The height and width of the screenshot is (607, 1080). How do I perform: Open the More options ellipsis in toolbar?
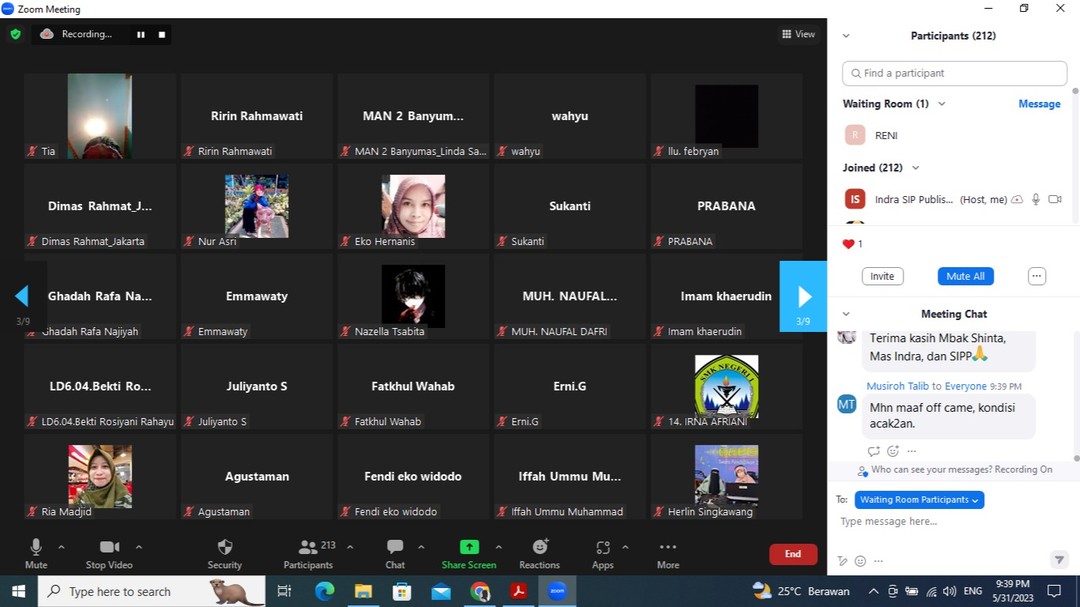pyautogui.click(x=668, y=547)
